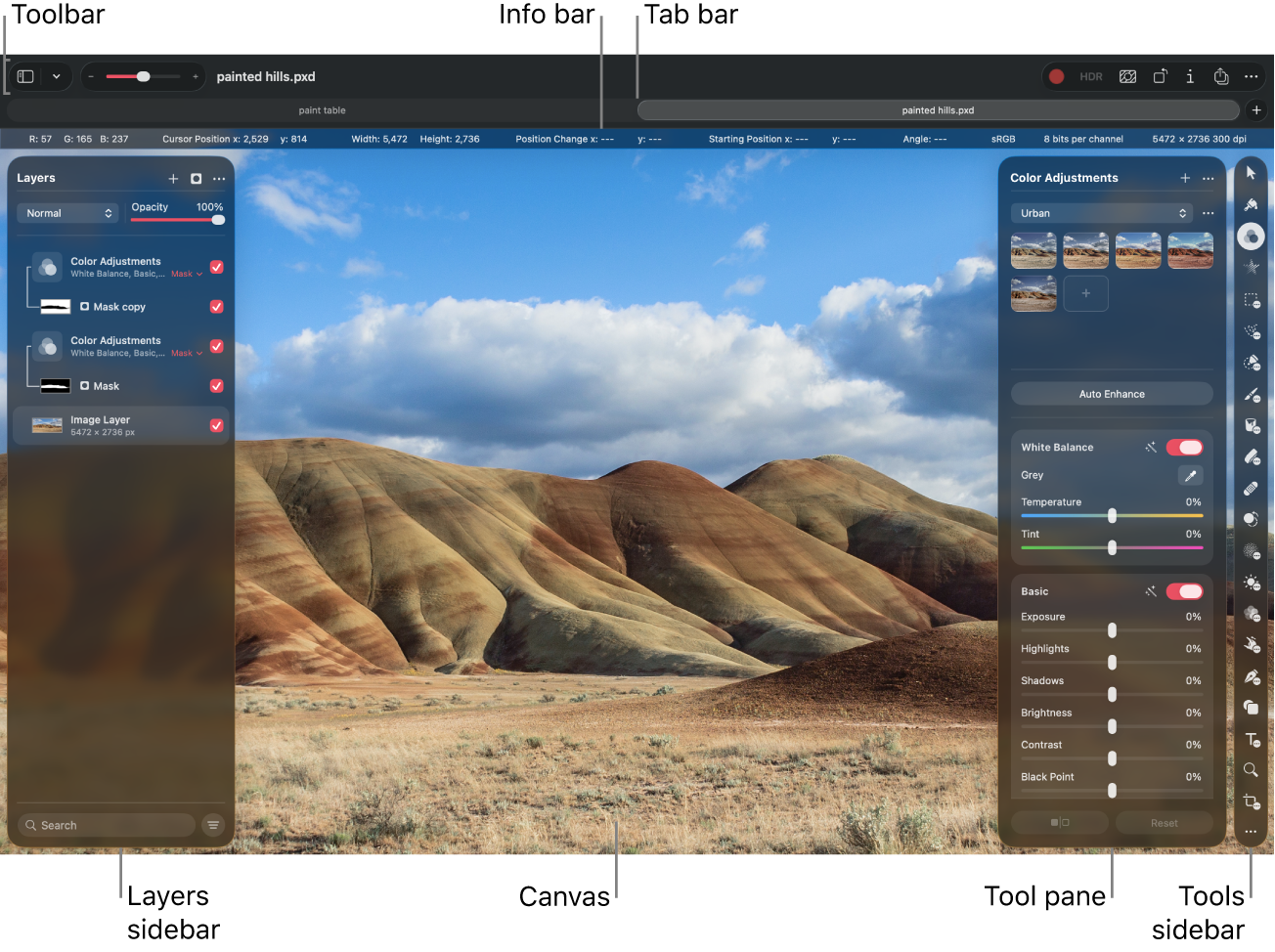Activate the Type tool
The height and width of the screenshot is (952, 1275).
pyautogui.click(x=1251, y=740)
